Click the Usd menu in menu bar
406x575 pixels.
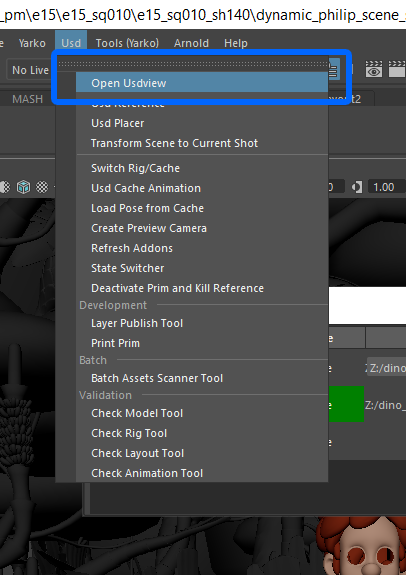point(71,43)
